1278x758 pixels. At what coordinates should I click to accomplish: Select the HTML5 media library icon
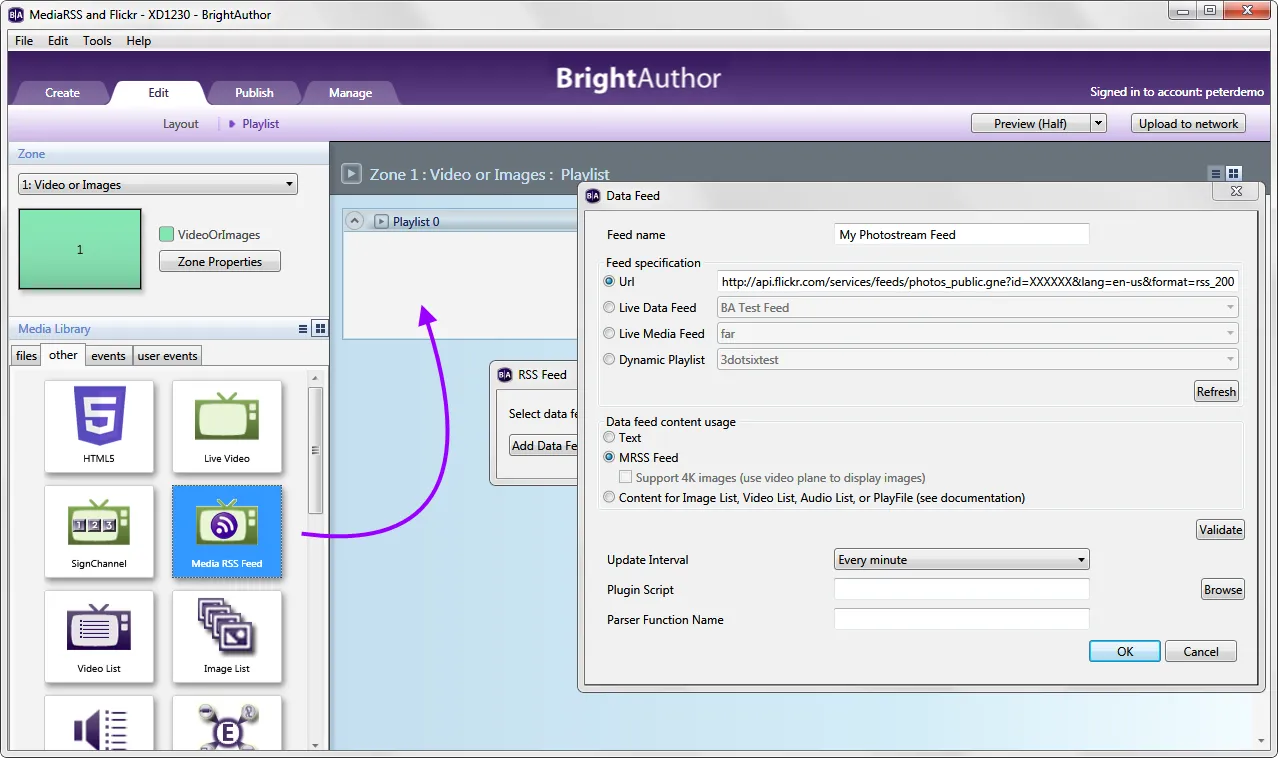coord(99,427)
